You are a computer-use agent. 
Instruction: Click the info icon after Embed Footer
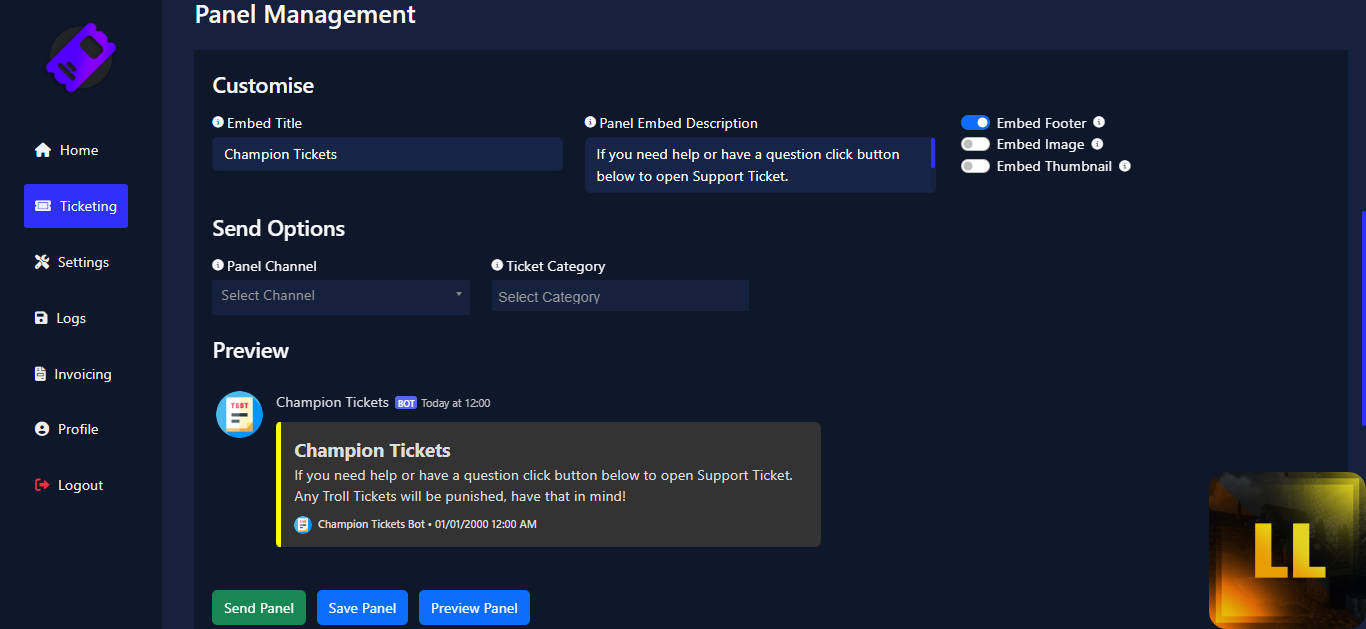(x=1099, y=122)
